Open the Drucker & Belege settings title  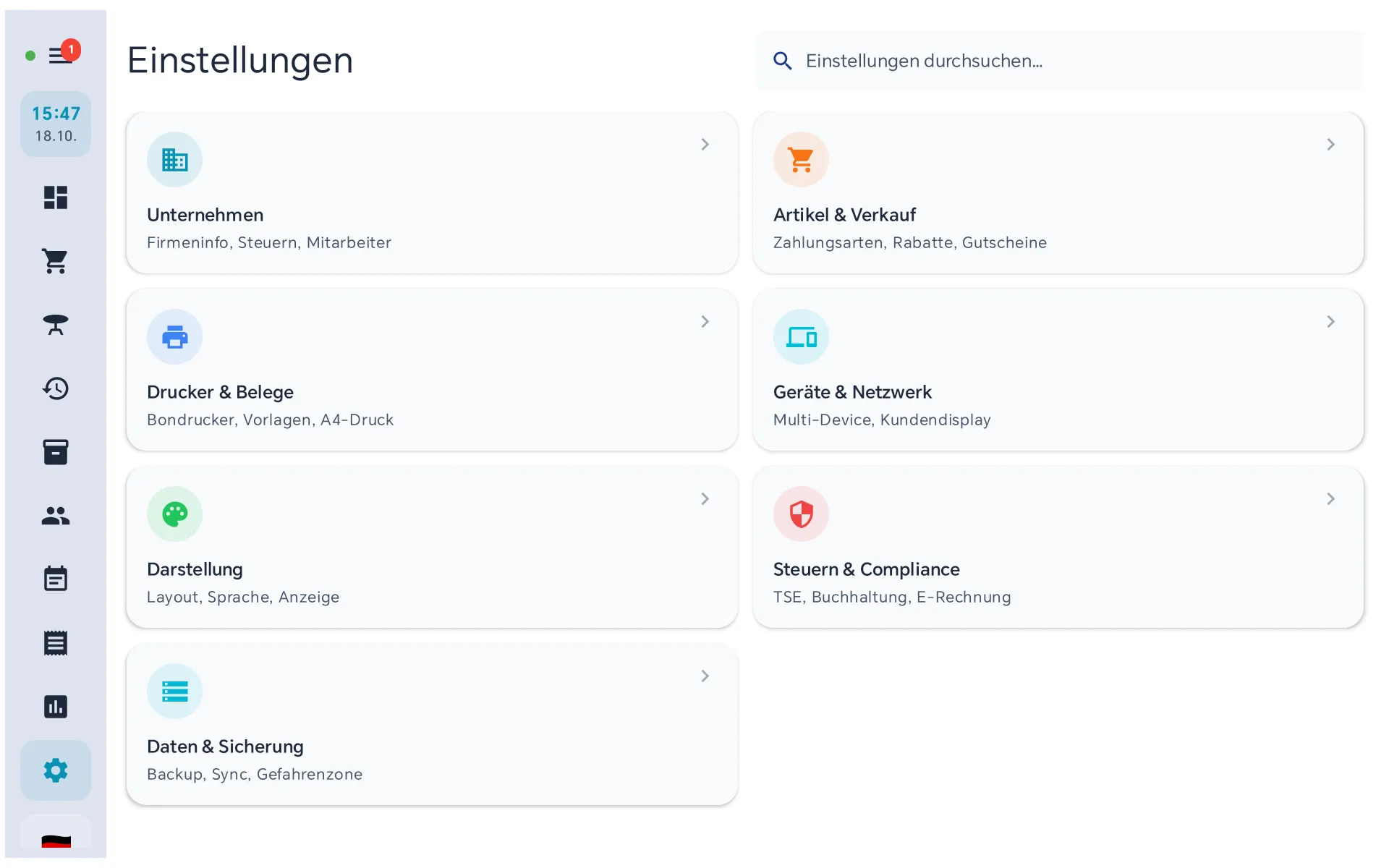tap(220, 392)
